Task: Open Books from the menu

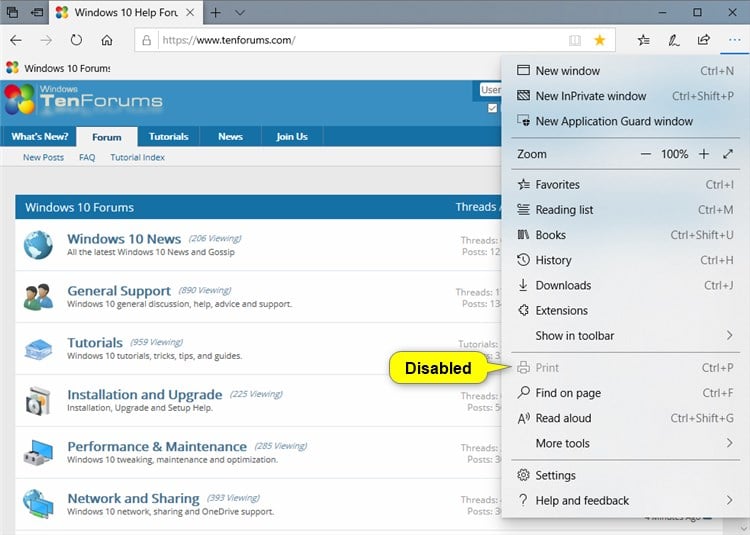Action: pyautogui.click(x=625, y=235)
